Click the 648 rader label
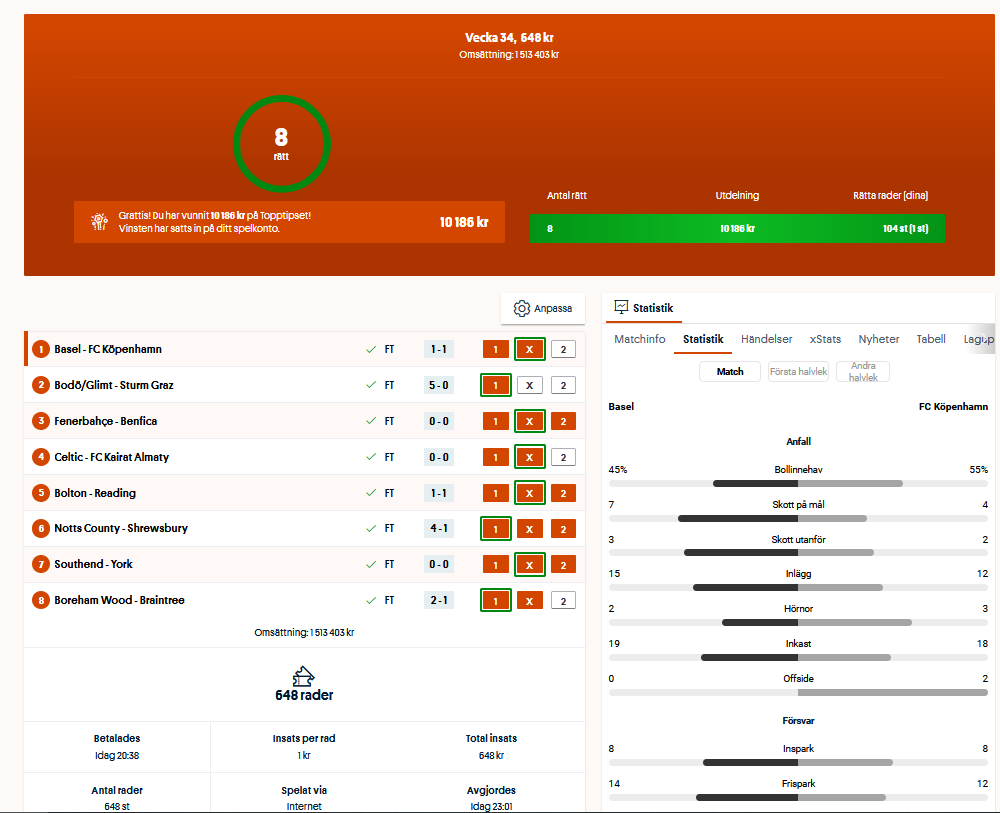Viewport: 1000px width, 813px height. (x=304, y=695)
